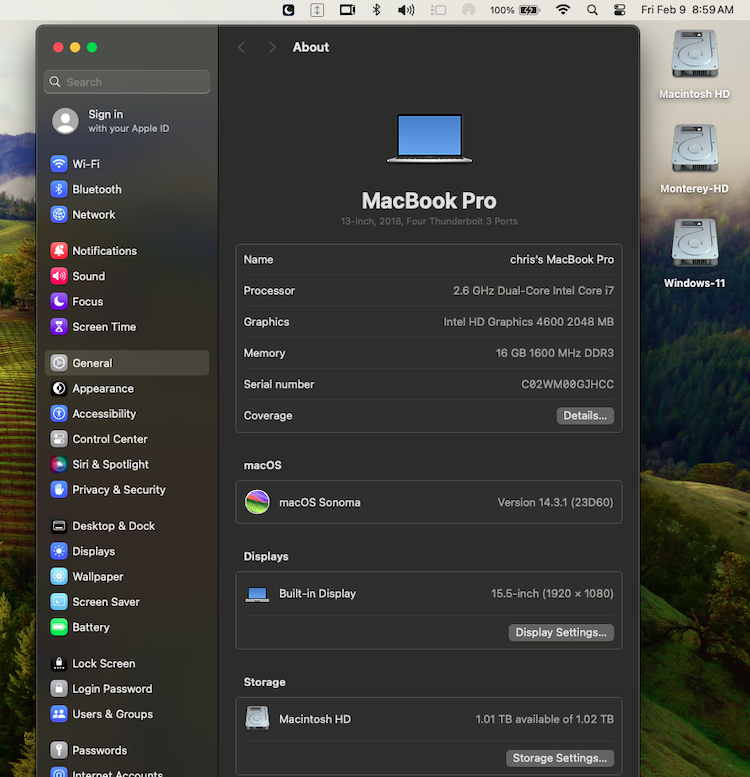This screenshot has height=777, width=750.
Task: Click 16 GB 1600 MHz DDR3 value
Action: [x=555, y=353]
